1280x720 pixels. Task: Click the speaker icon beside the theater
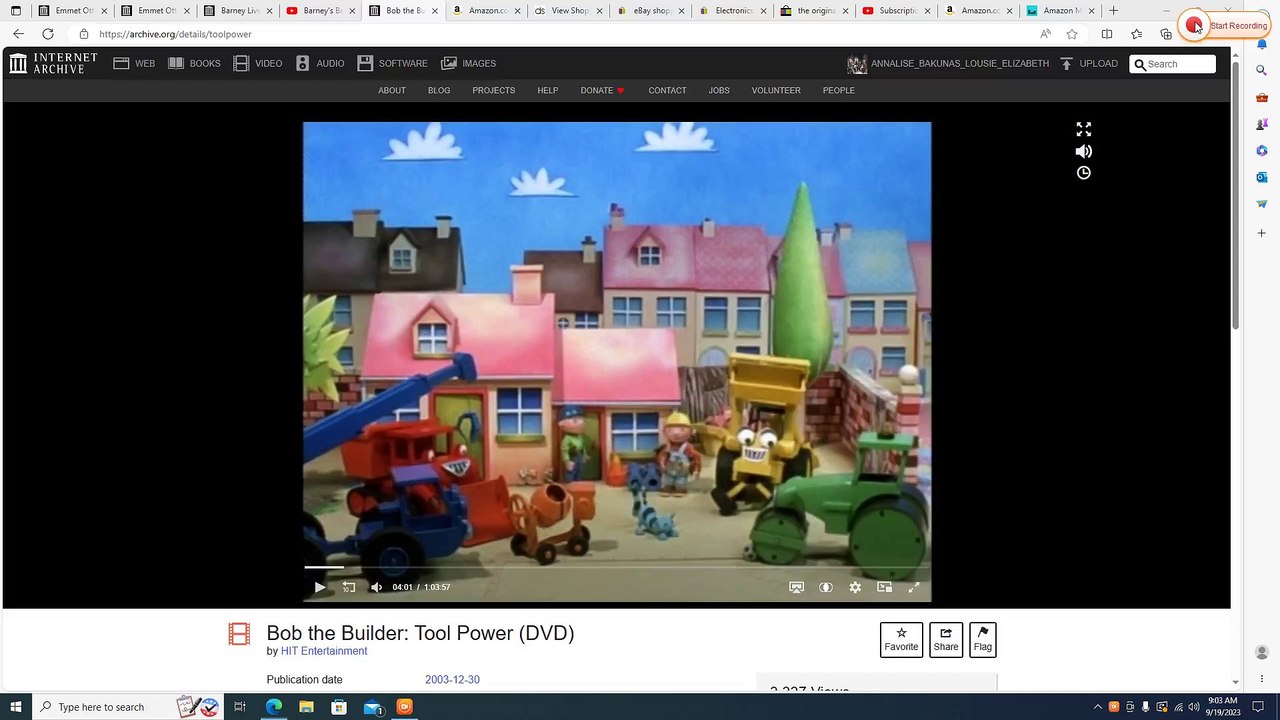[x=1084, y=151]
